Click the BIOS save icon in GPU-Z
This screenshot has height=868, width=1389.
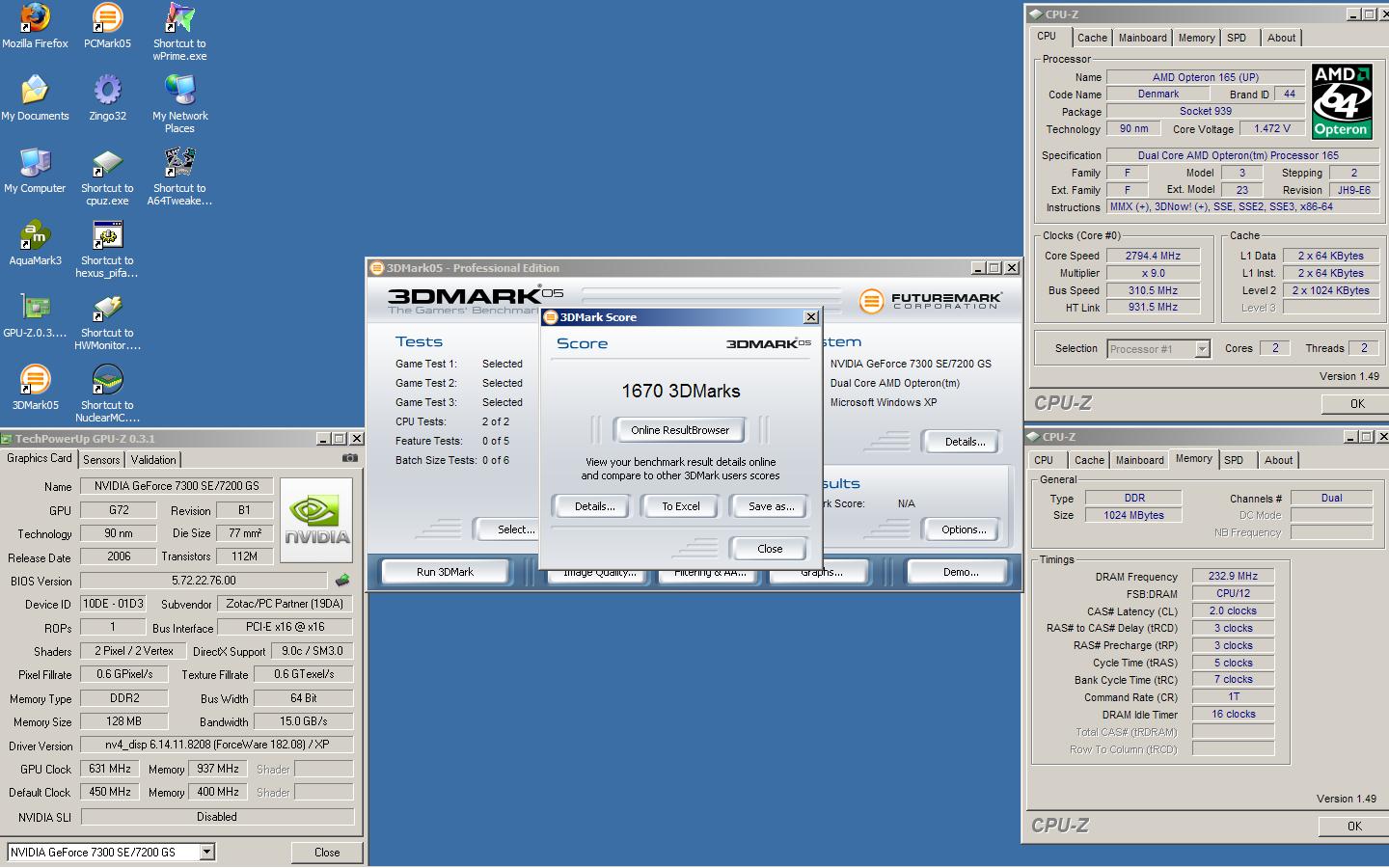tap(341, 581)
